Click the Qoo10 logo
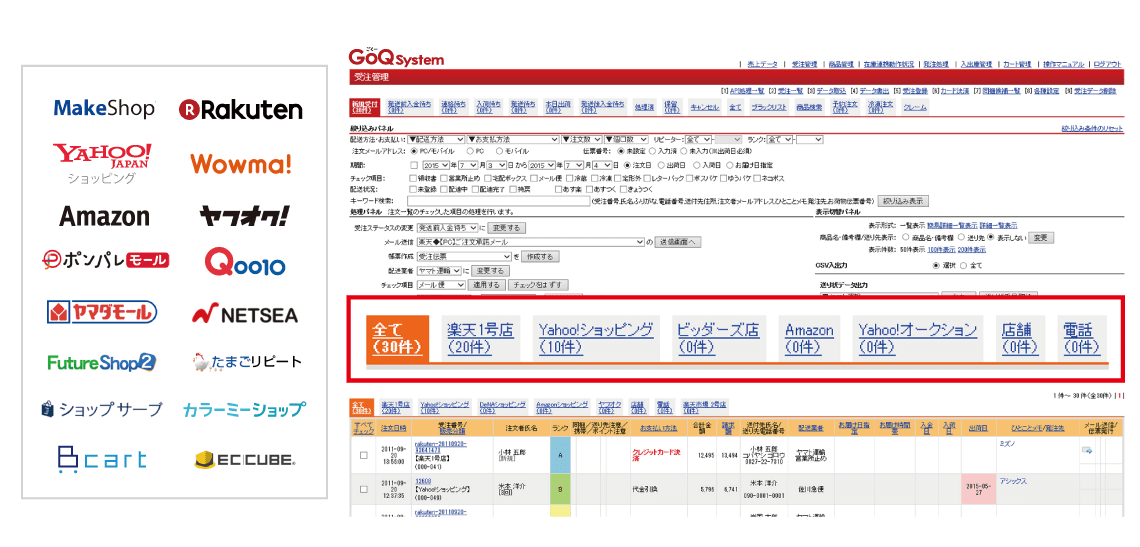This screenshot has height=547, width=1140. pos(245,261)
